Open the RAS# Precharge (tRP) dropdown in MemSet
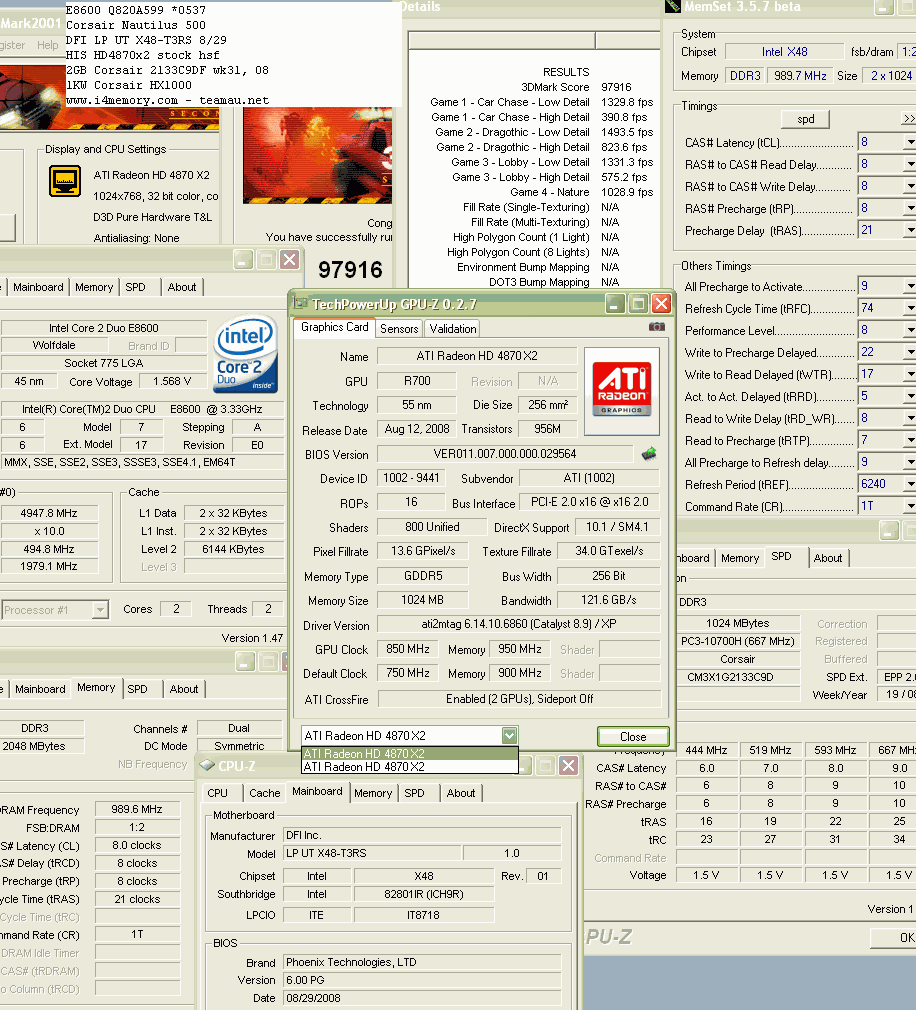The image size is (916, 1010). pyautogui.click(x=910, y=208)
